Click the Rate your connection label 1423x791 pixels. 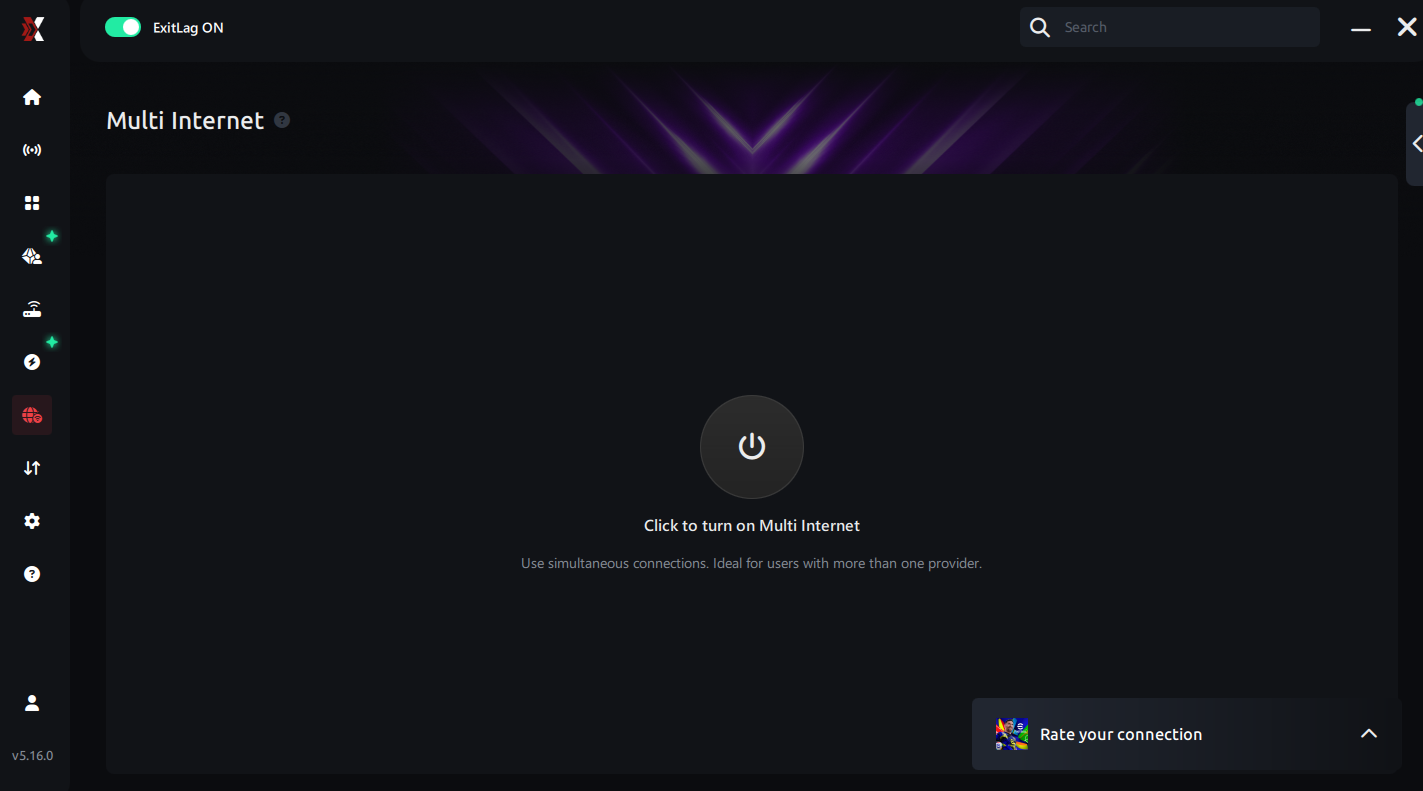click(1121, 734)
